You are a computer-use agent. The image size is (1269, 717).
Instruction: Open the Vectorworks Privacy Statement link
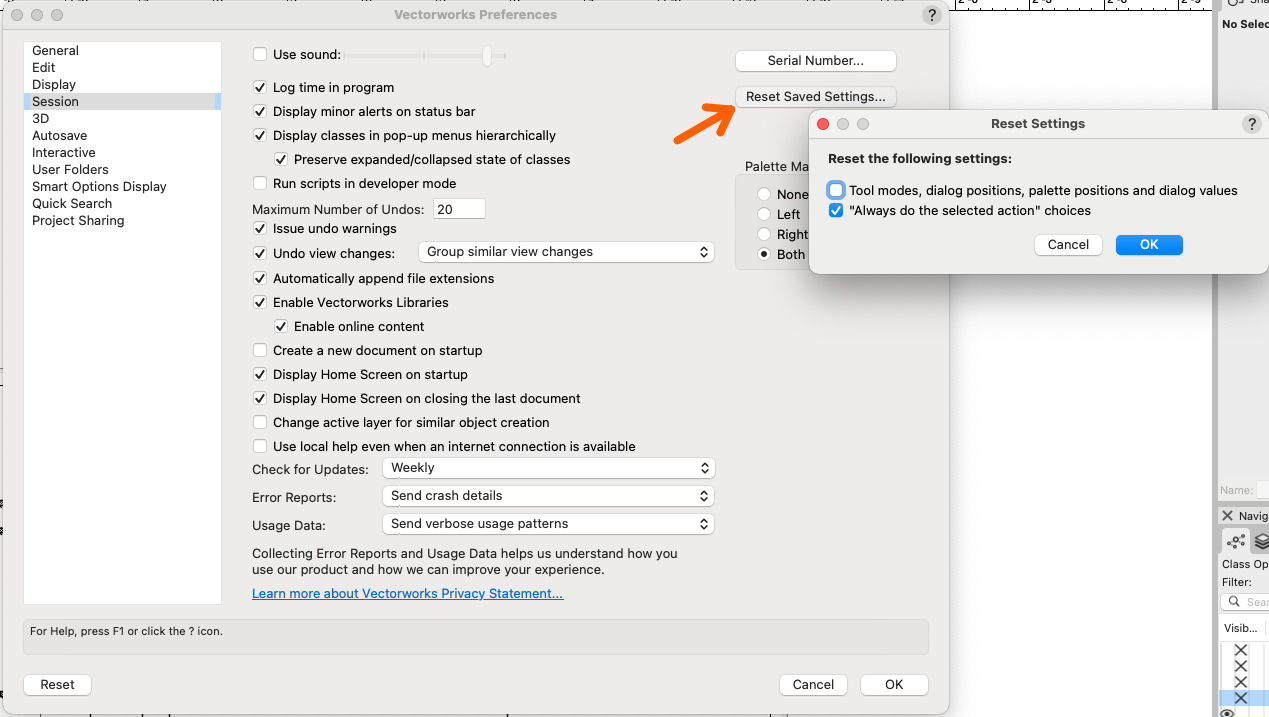(407, 594)
